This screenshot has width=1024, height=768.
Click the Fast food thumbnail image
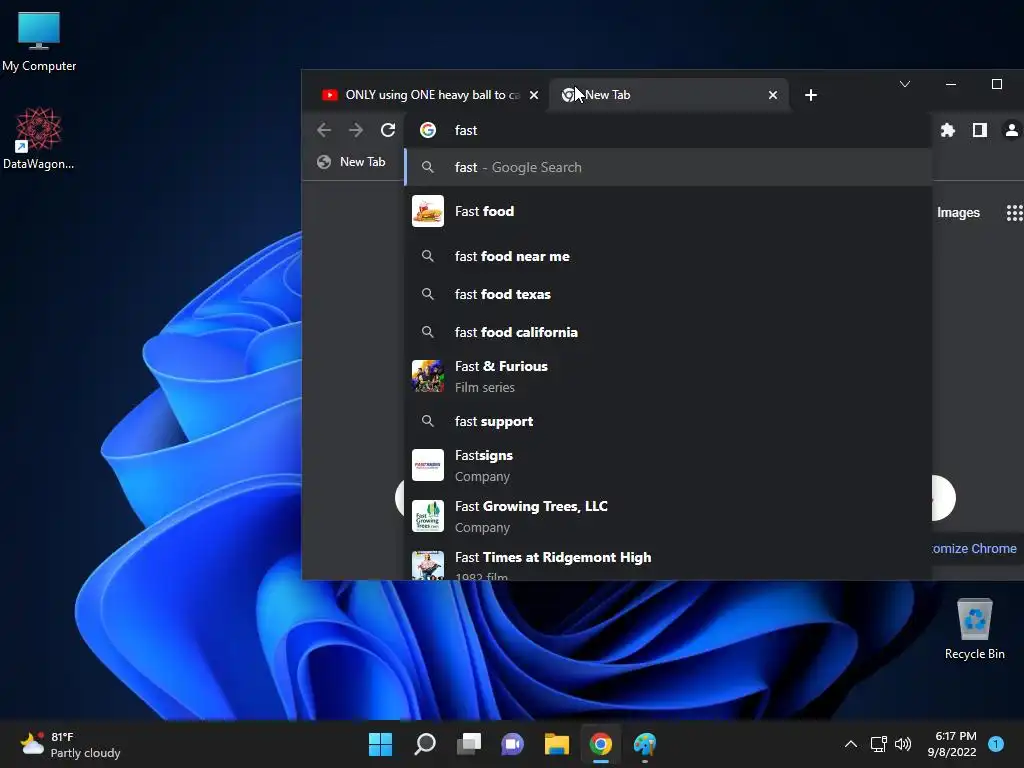point(428,211)
